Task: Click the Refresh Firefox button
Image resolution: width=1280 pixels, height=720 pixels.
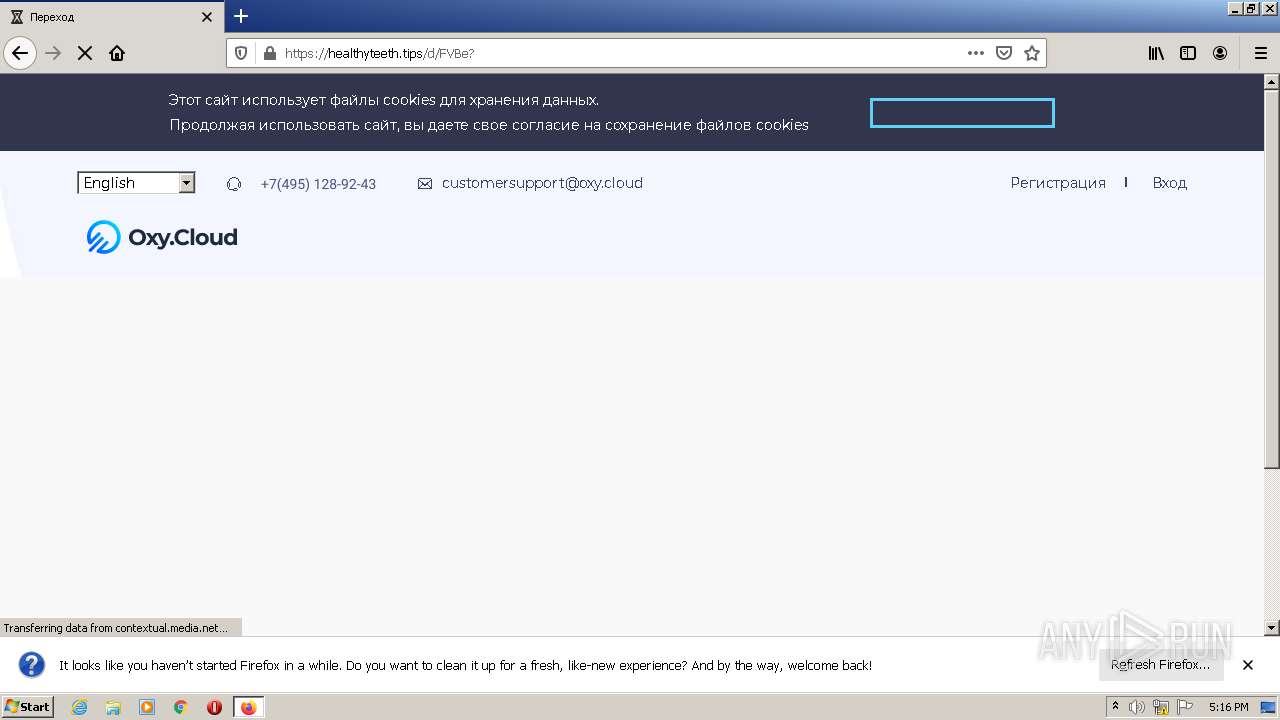Action: tap(1160, 665)
